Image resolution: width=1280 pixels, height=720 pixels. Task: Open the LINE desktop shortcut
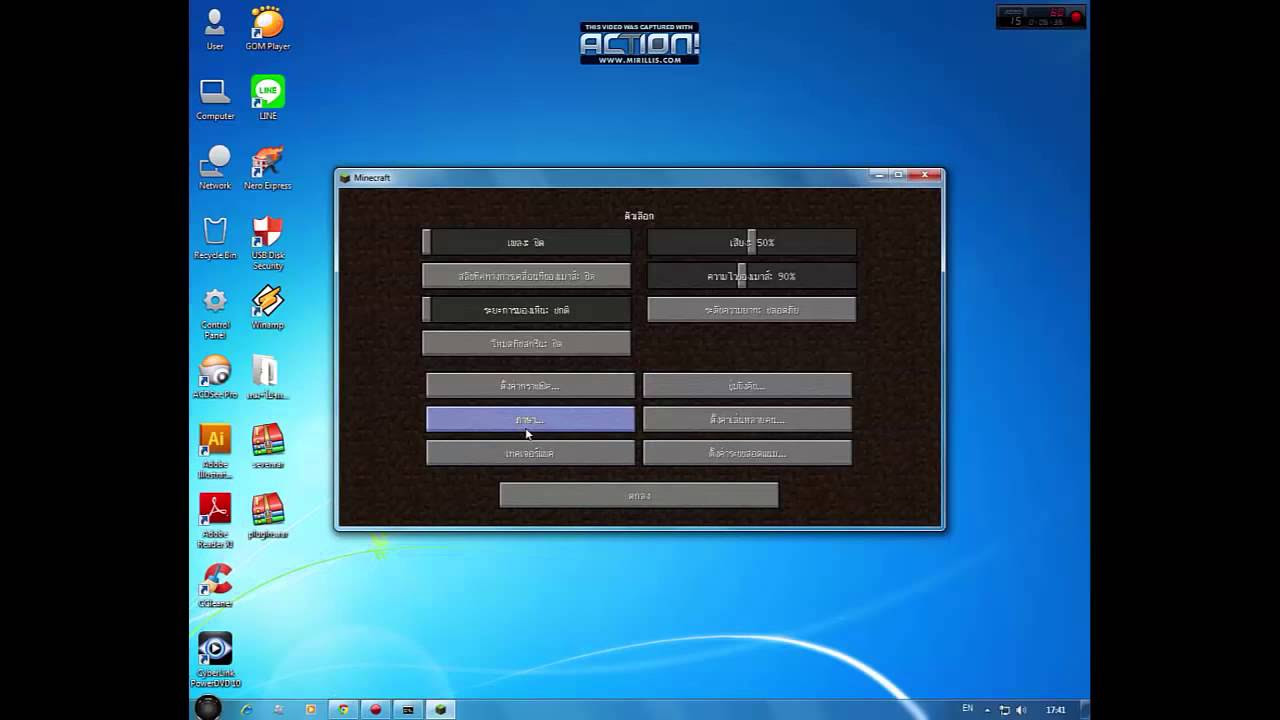pyautogui.click(x=267, y=98)
